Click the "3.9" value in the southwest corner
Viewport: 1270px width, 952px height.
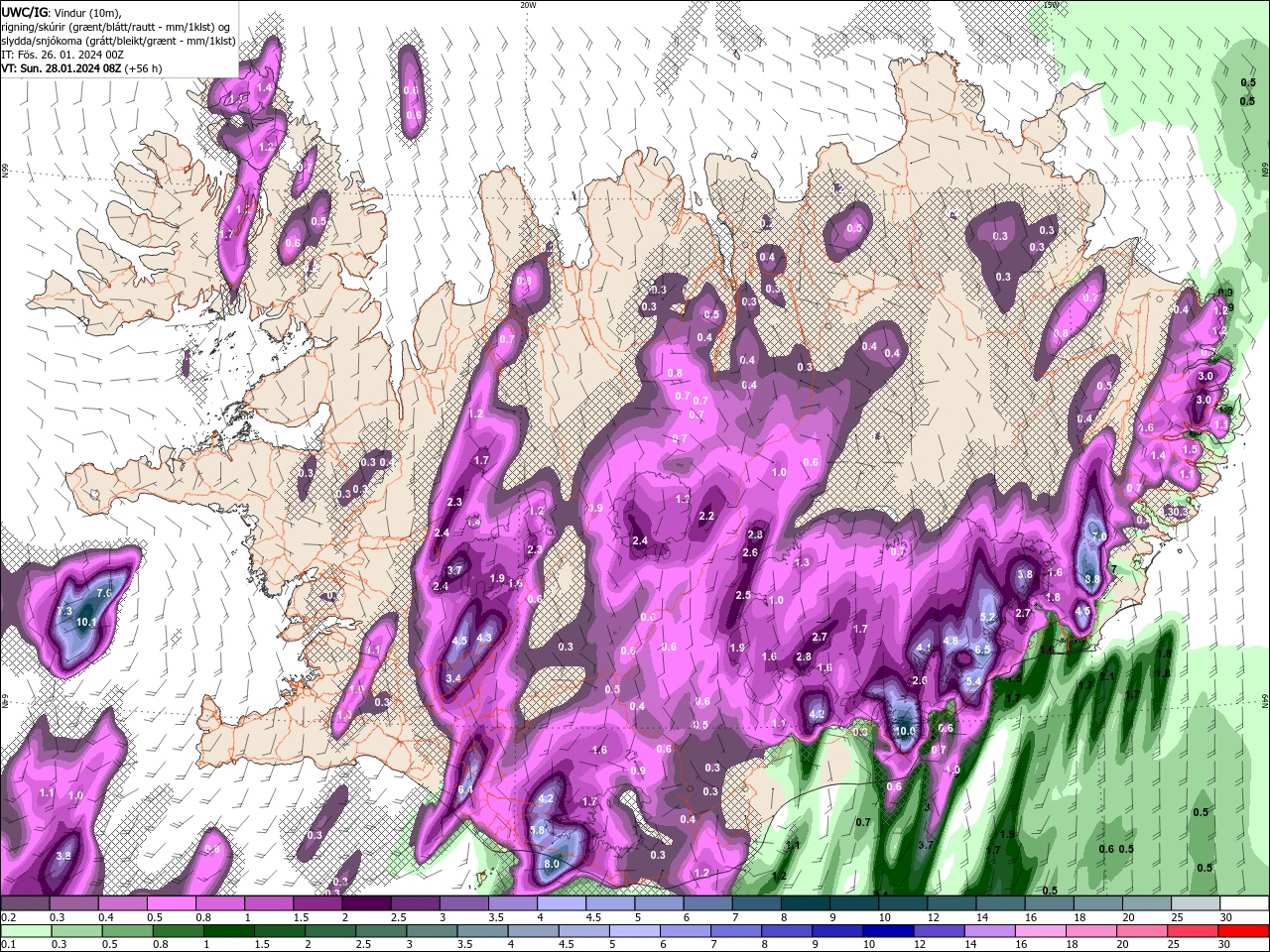click(63, 856)
